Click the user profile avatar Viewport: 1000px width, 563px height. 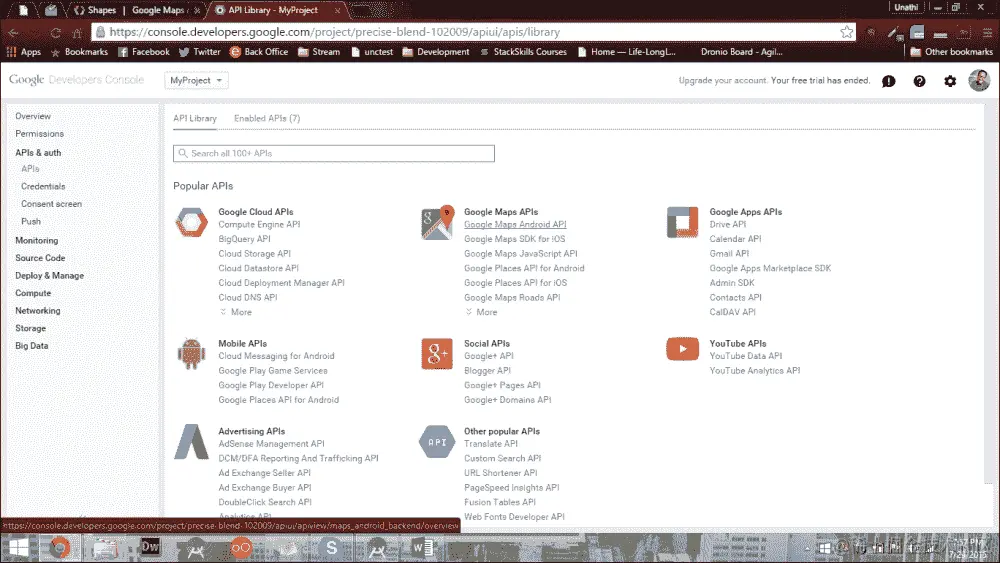click(979, 80)
